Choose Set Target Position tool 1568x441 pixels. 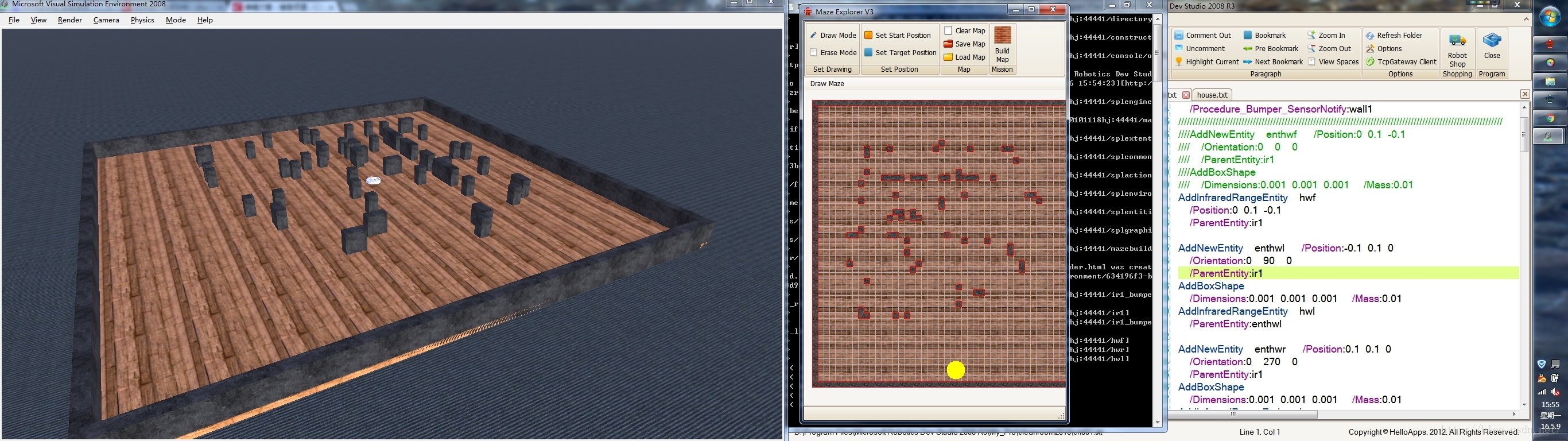click(900, 52)
